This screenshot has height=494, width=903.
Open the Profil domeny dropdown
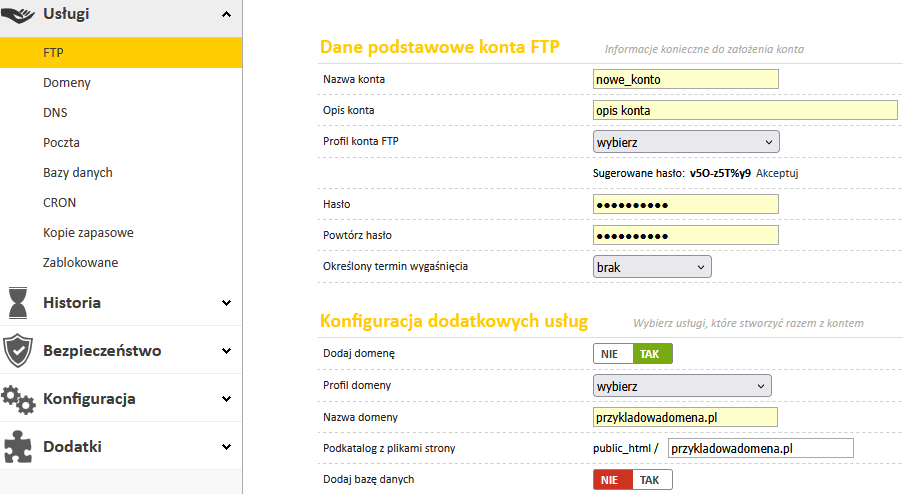682,386
